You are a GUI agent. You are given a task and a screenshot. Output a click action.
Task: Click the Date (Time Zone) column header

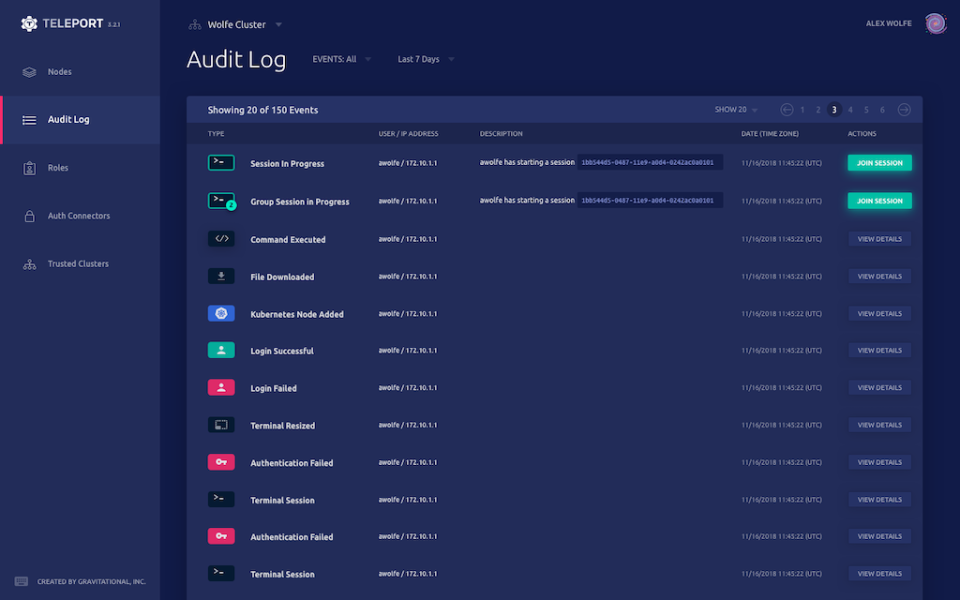click(x=770, y=133)
